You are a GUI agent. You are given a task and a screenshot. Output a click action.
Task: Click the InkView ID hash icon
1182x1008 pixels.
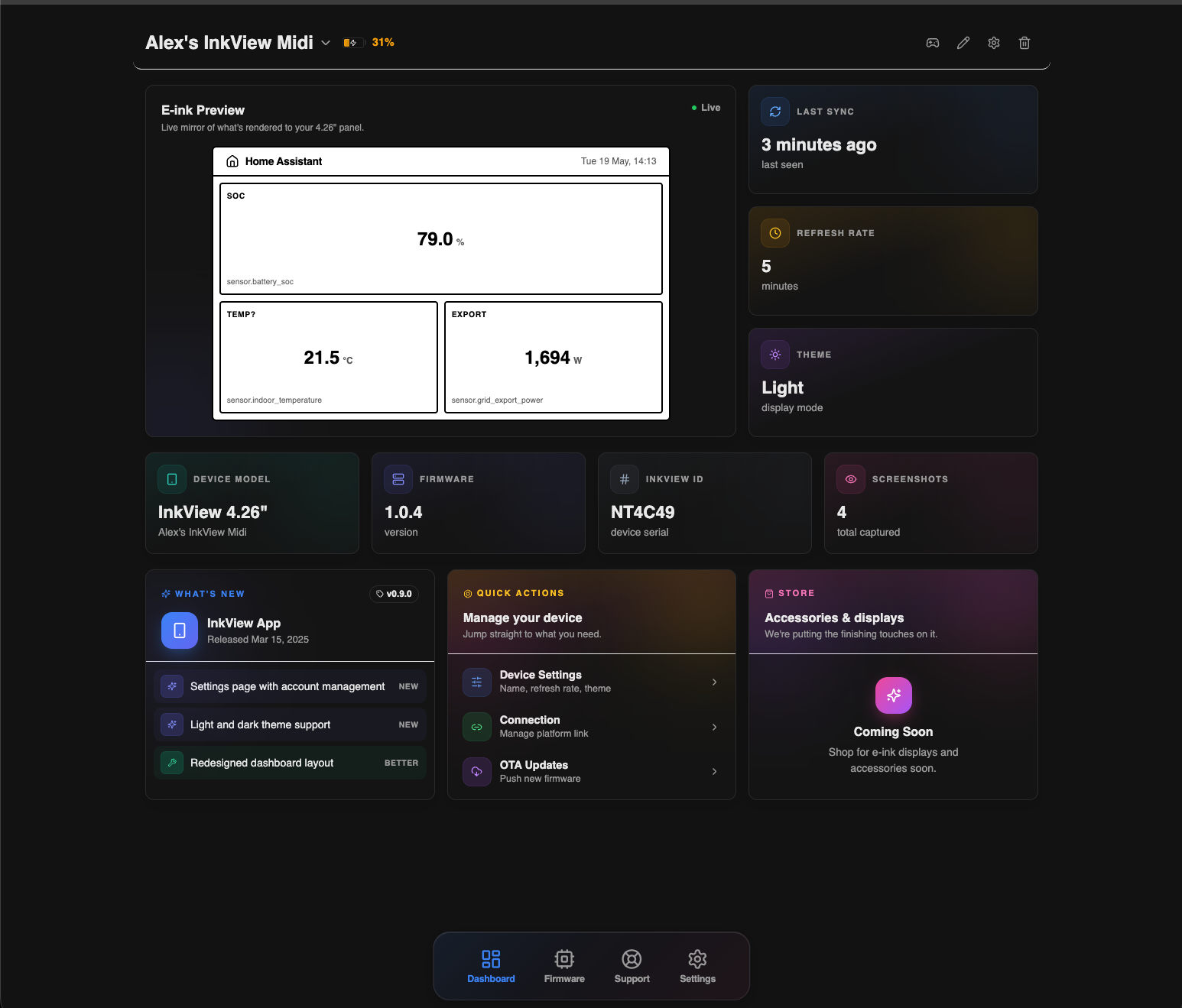(x=625, y=479)
